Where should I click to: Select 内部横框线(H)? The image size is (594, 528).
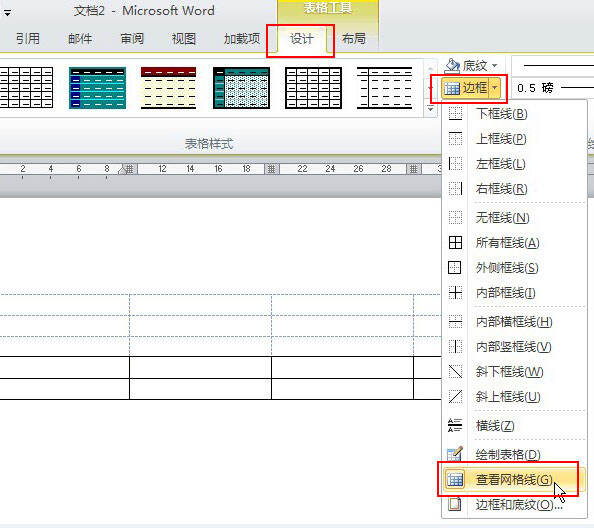(514, 322)
